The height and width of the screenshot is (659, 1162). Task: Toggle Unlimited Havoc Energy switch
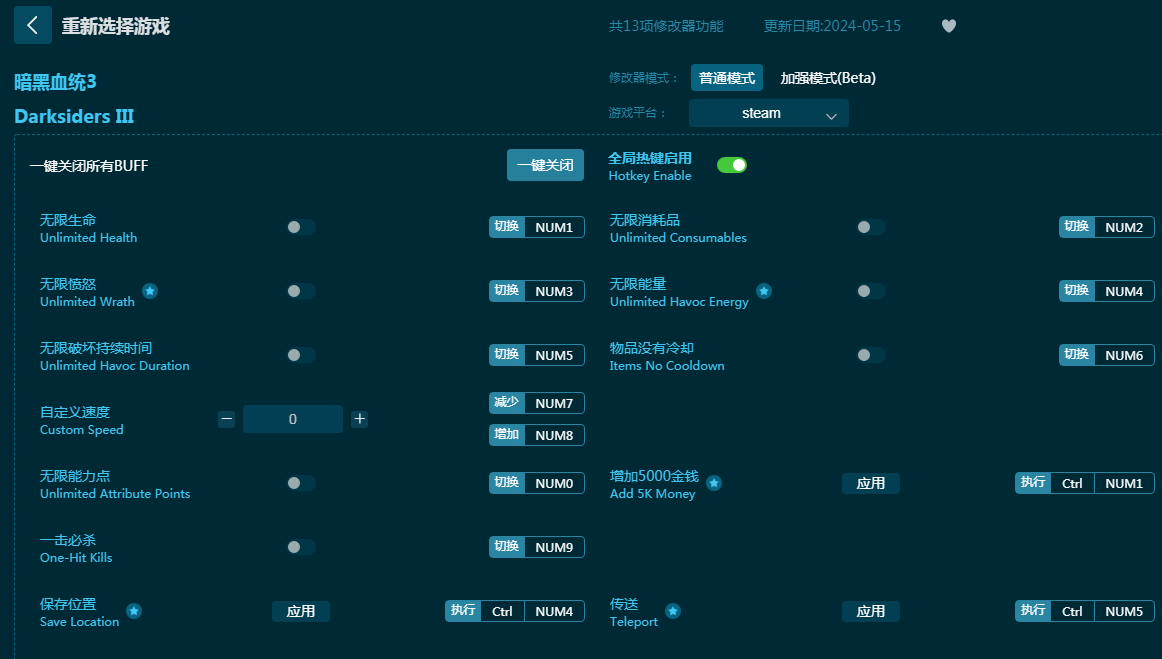[x=871, y=291]
